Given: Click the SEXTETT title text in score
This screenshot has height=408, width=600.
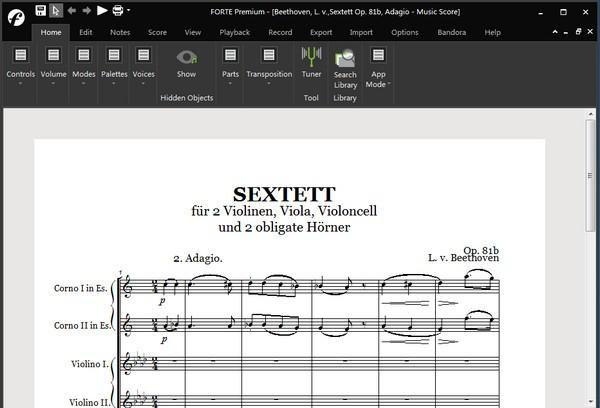Looking at the screenshot, I should coord(284,193).
